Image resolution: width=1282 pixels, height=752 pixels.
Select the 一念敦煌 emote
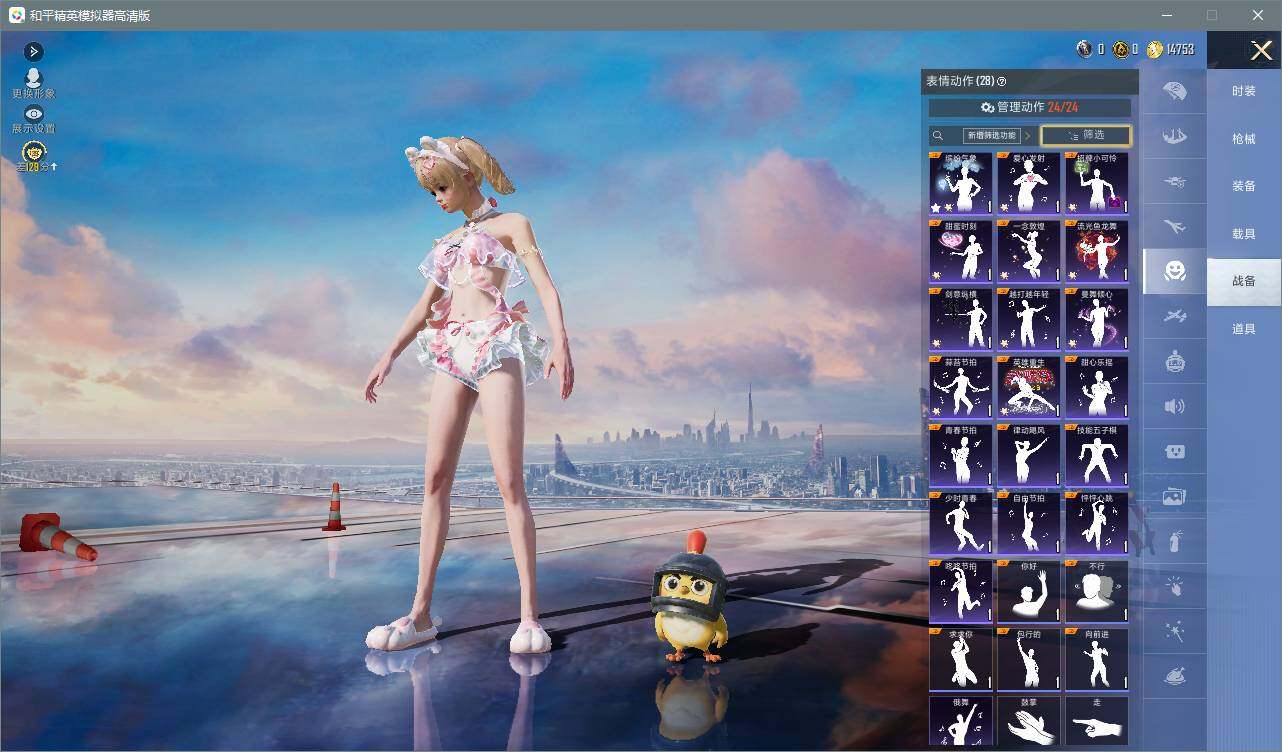(x=1028, y=250)
